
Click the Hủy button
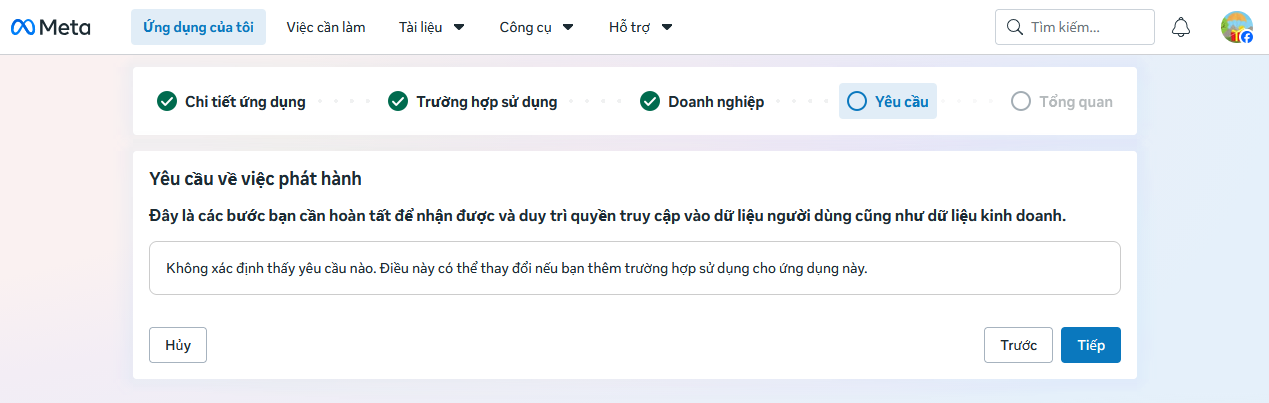point(178,345)
